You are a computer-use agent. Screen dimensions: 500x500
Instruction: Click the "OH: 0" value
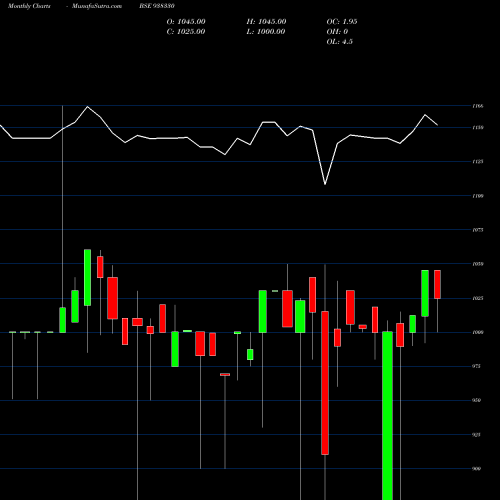click(x=337, y=31)
